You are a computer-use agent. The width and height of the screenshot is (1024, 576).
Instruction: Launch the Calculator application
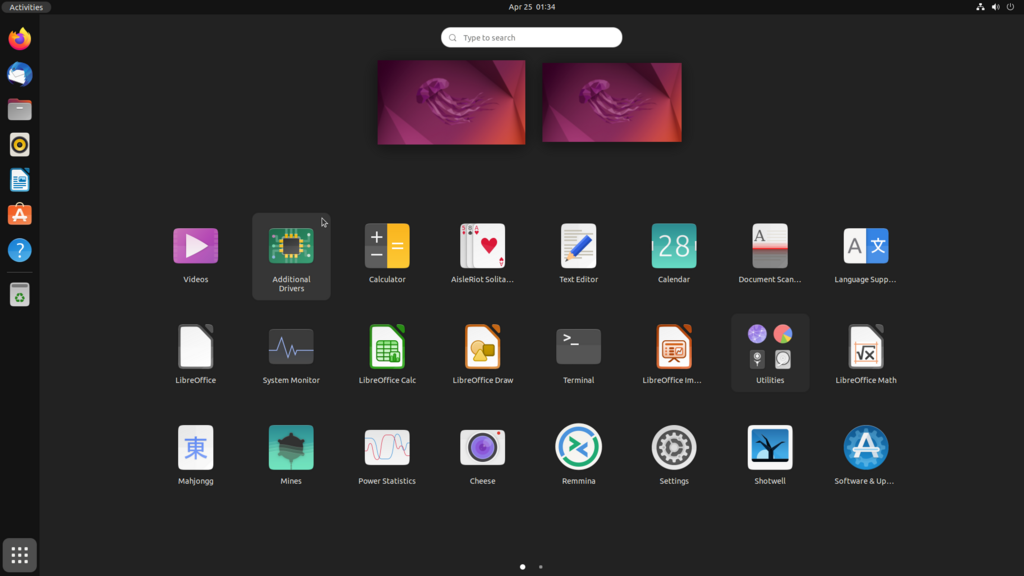coord(387,253)
